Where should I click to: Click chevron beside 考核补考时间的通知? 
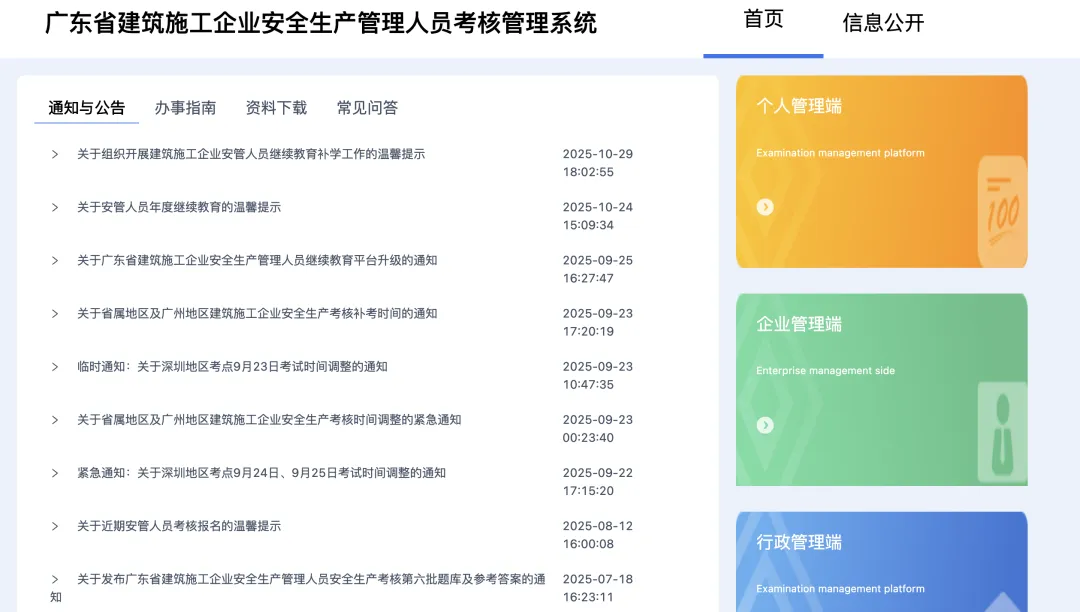[x=55, y=313]
